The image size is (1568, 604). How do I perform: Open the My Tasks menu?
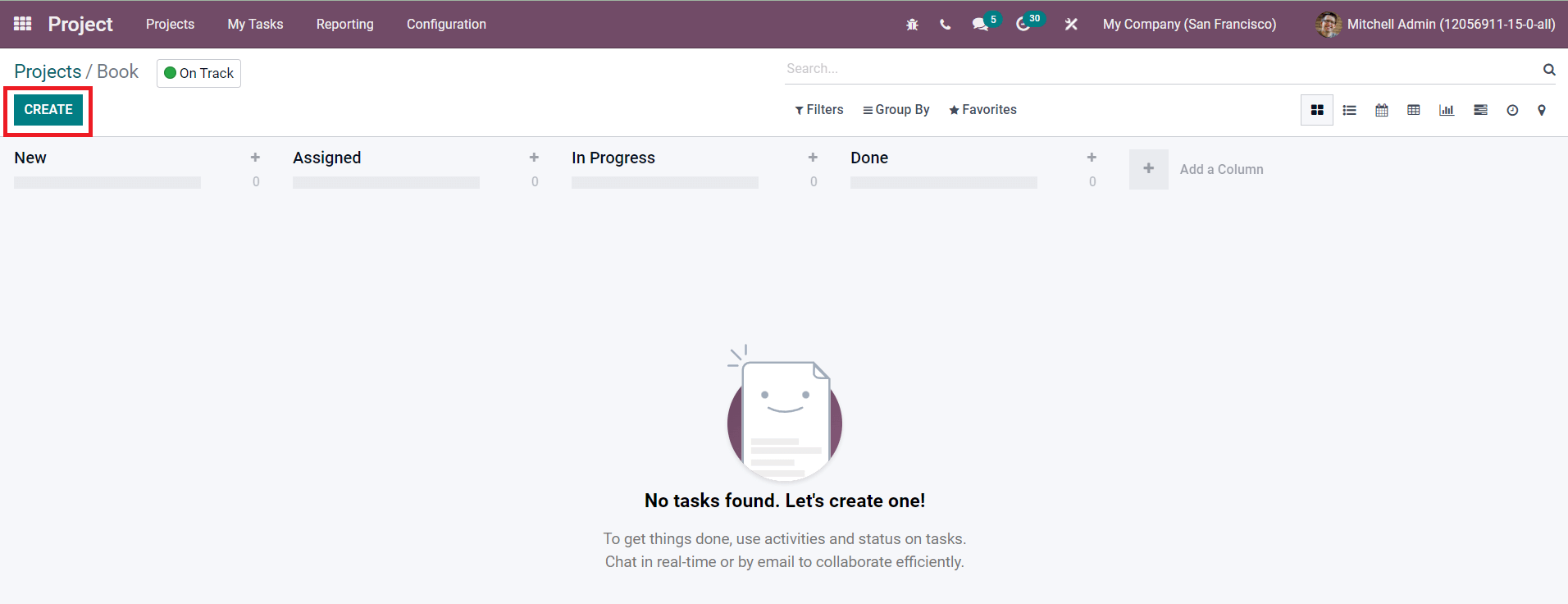tap(256, 25)
